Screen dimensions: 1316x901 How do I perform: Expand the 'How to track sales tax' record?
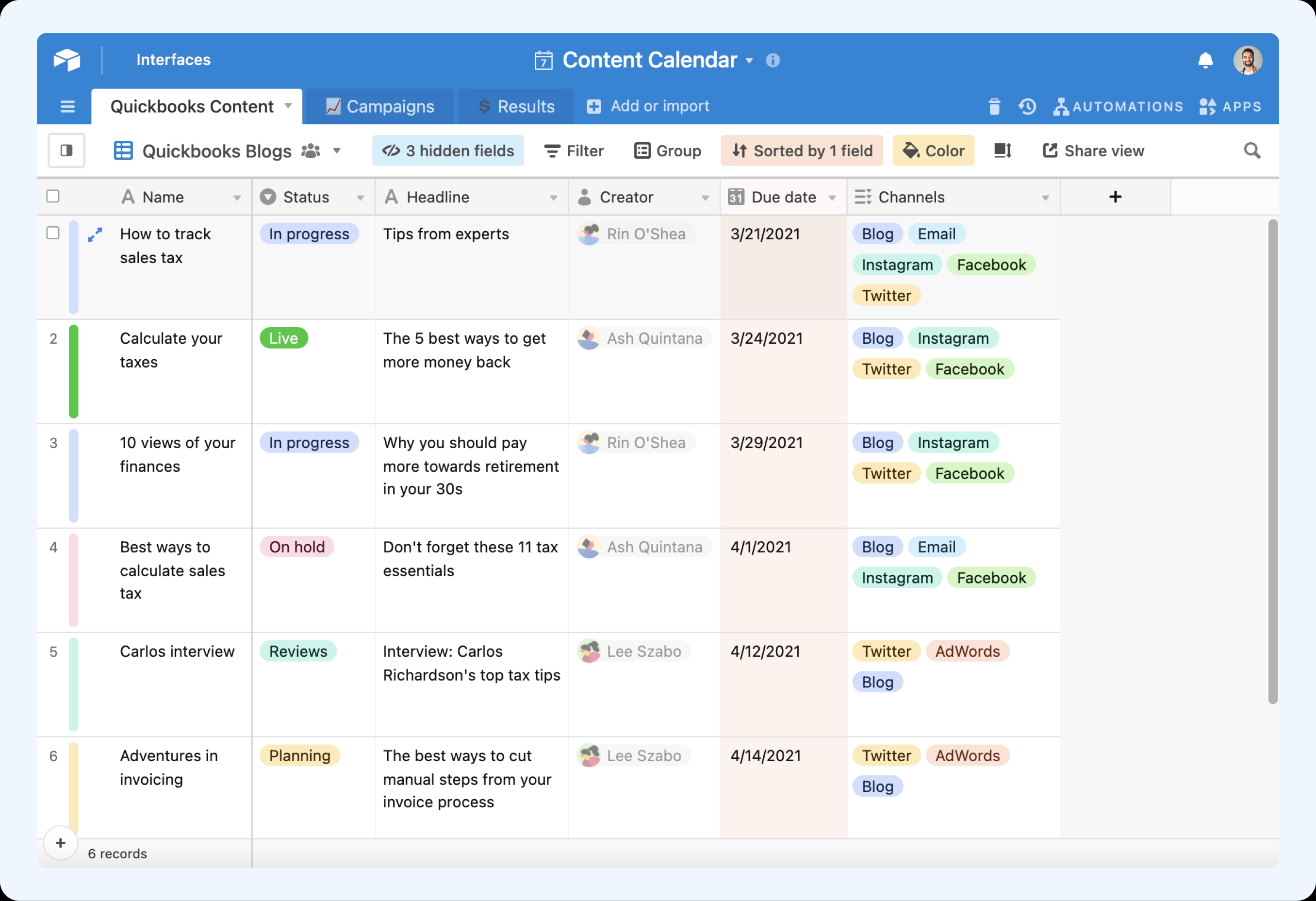tap(95, 234)
